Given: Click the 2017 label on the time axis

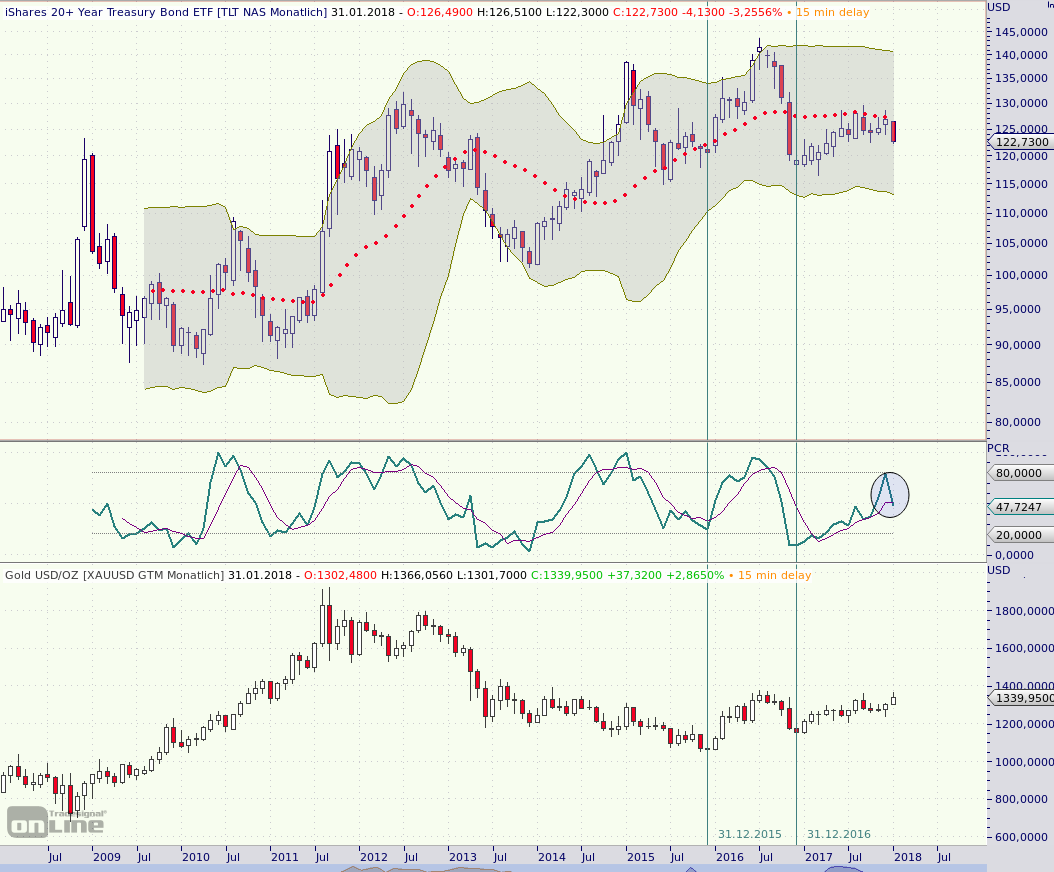Looking at the screenshot, I should (x=818, y=857).
